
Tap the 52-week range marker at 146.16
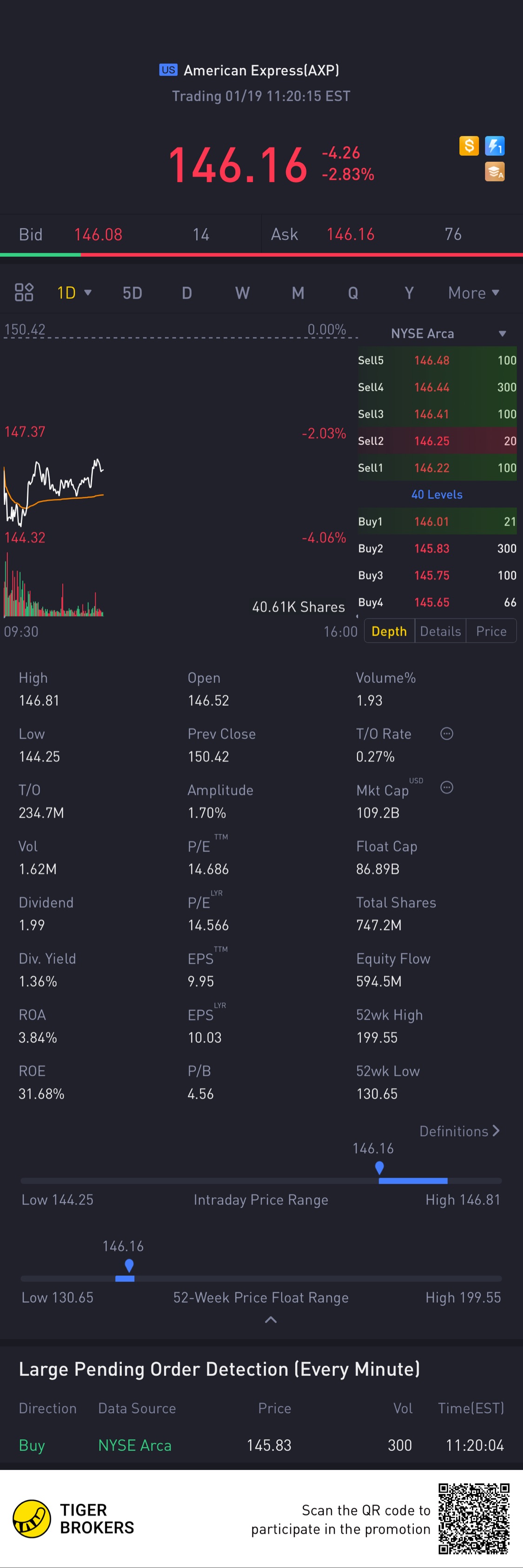[129, 1266]
